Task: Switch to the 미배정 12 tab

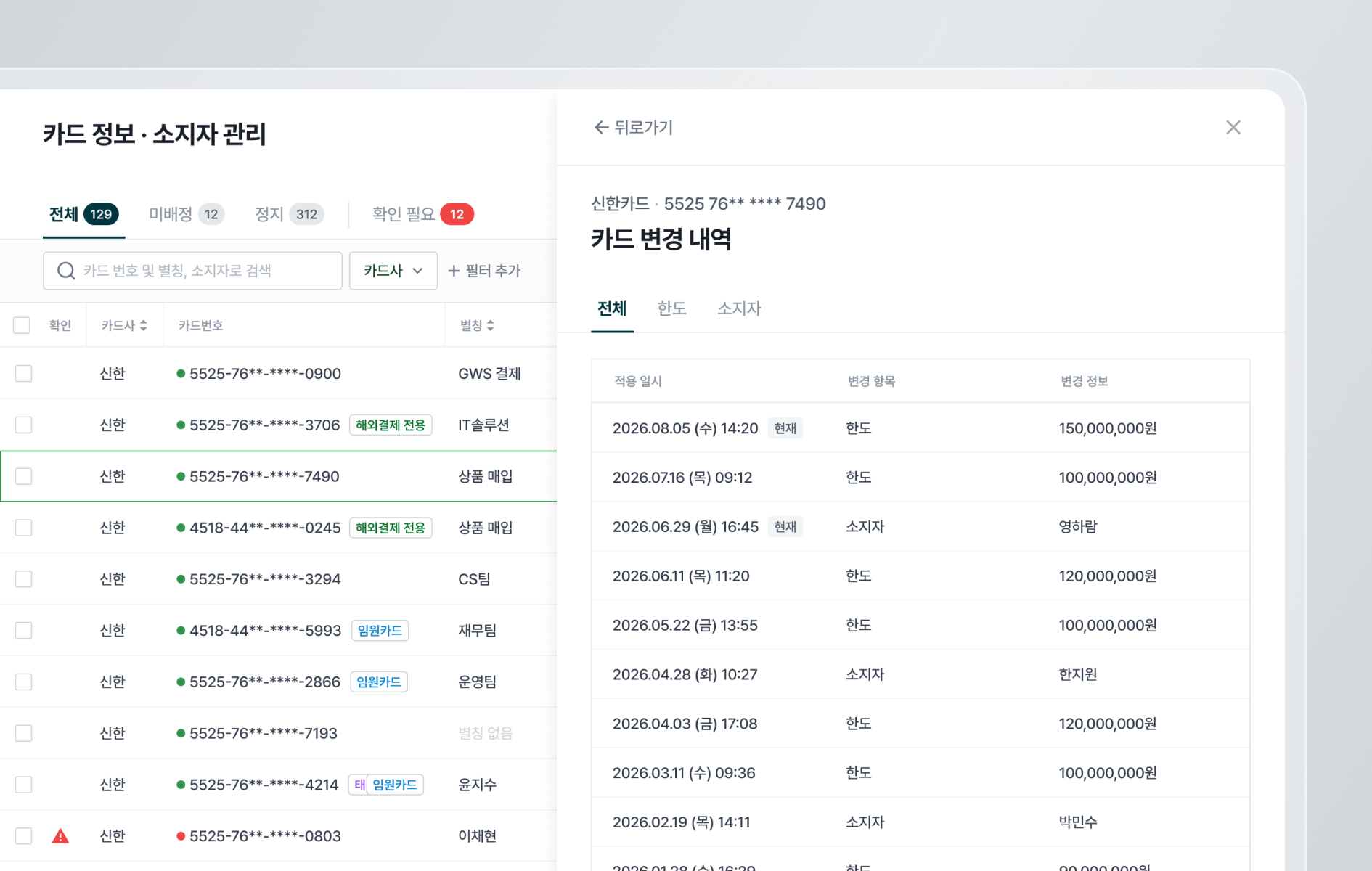Action: (x=187, y=214)
